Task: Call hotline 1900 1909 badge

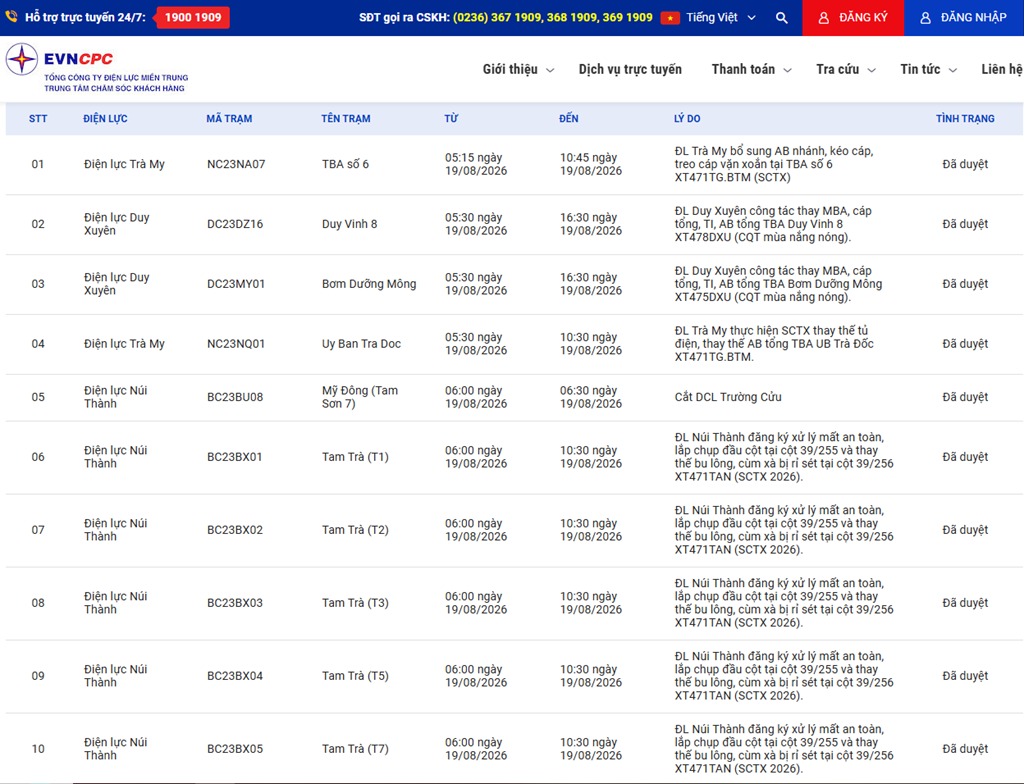Action: 193,17
